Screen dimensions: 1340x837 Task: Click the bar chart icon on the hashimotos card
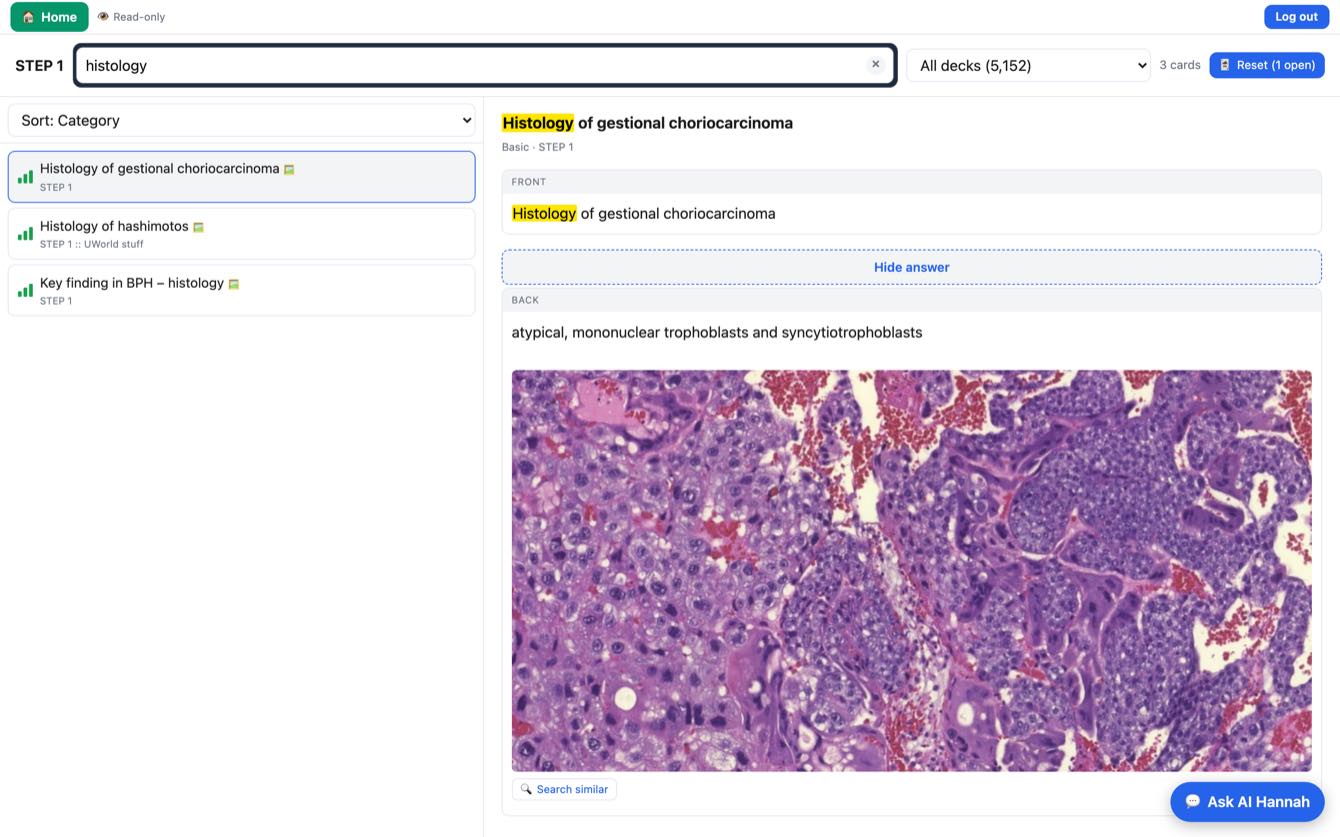click(25, 234)
